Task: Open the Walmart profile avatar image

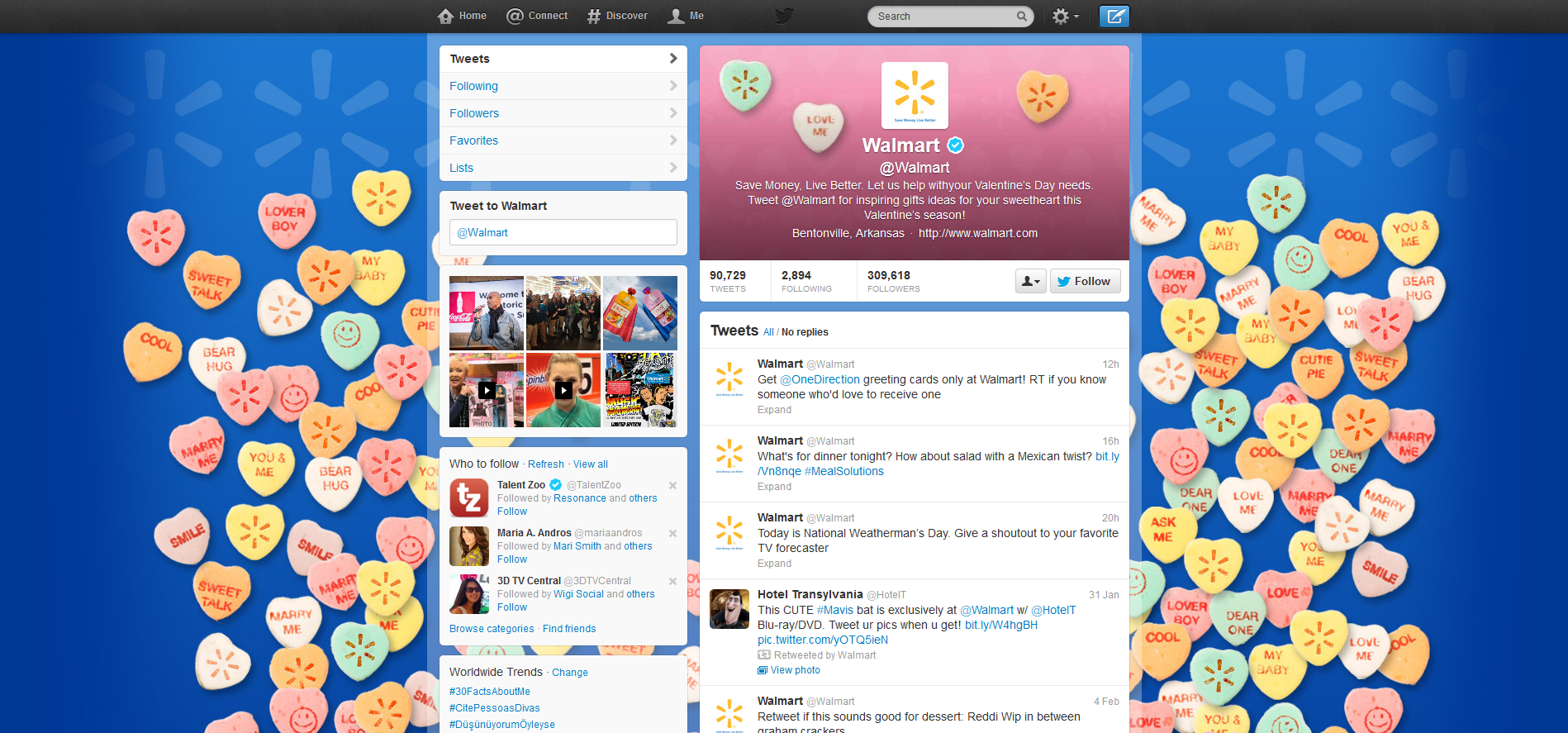Action: click(x=915, y=95)
